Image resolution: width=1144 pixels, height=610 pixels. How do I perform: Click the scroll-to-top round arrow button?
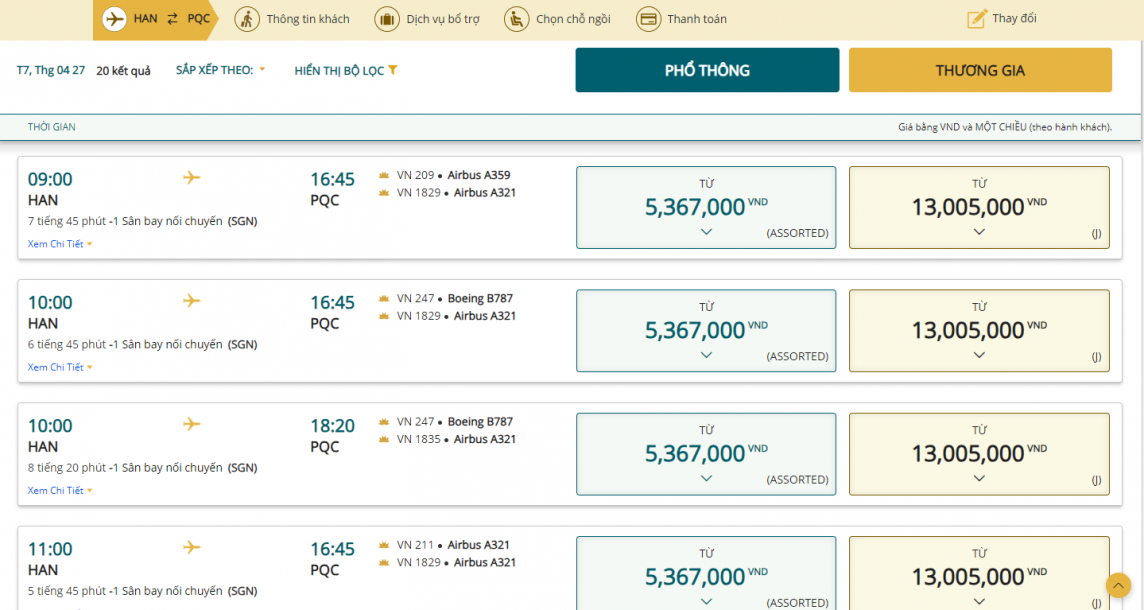point(1118,585)
